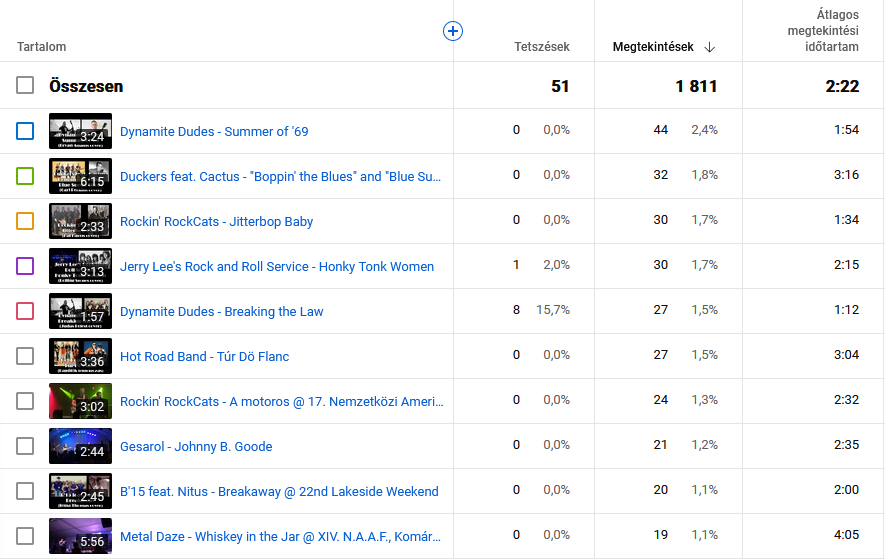Sort by Megtekintések column header
The image size is (885, 559).
pos(653,47)
